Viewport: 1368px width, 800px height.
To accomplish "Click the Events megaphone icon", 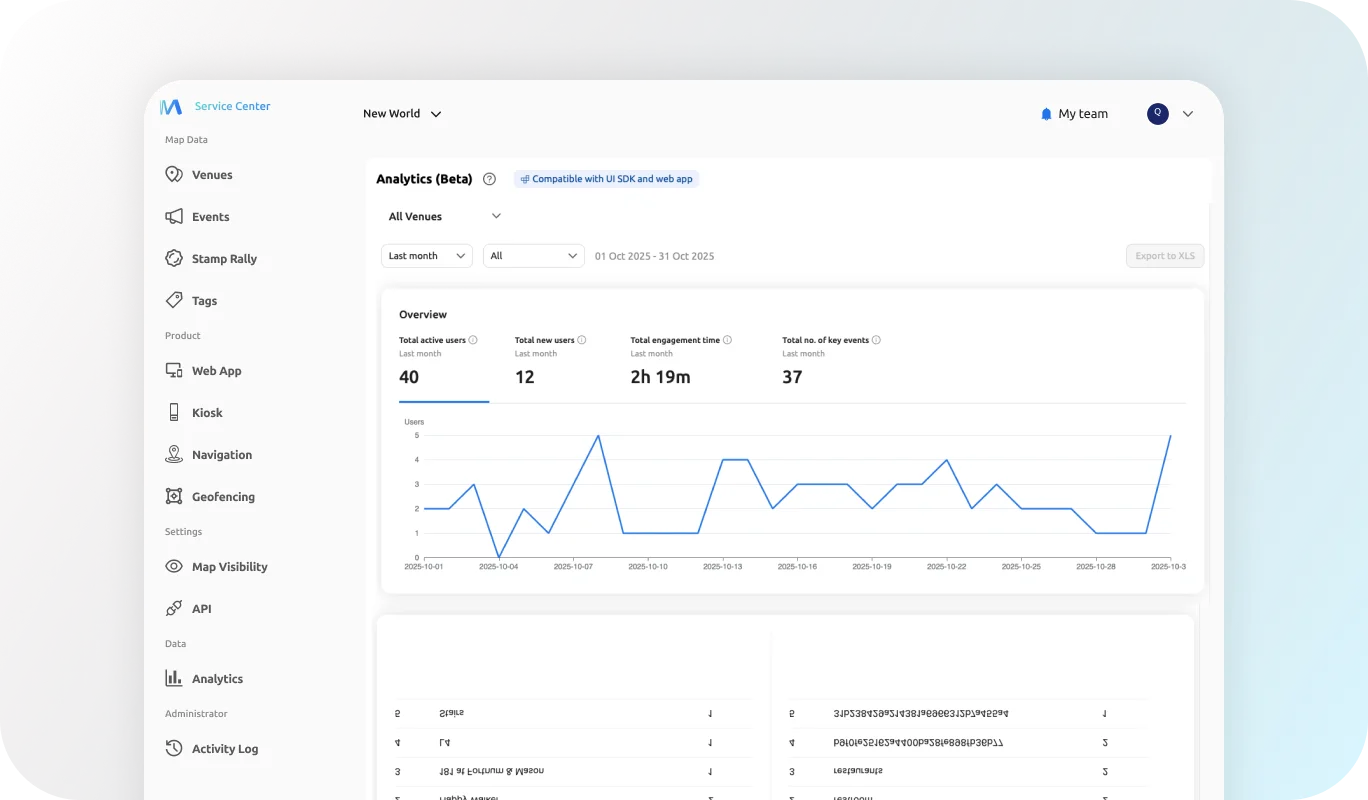I will [x=174, y=216].
